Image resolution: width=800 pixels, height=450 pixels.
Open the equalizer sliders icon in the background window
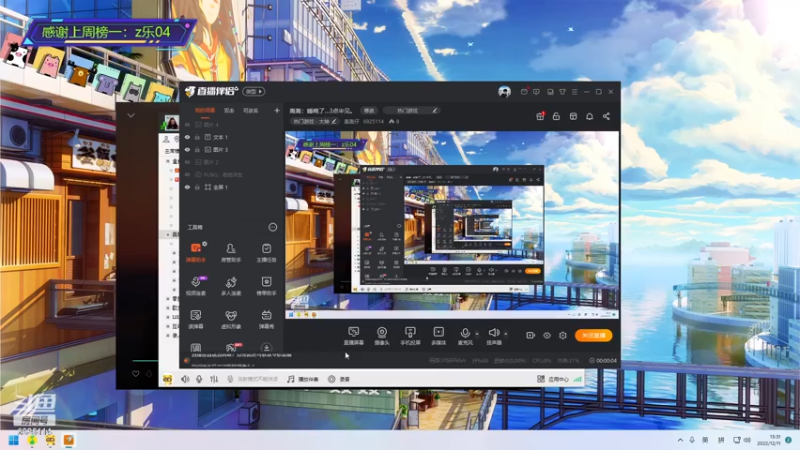coord(214,379)
